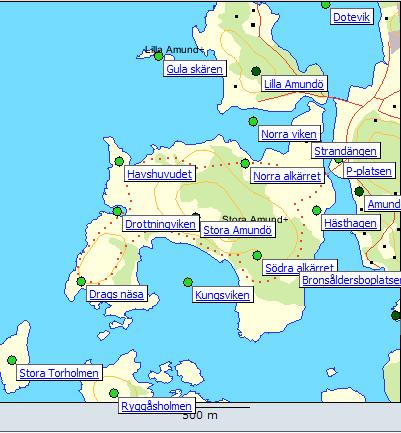Select the green dot at Norra viken
Image resolution: width=401 pixels, height=433 pixels.
253,121
